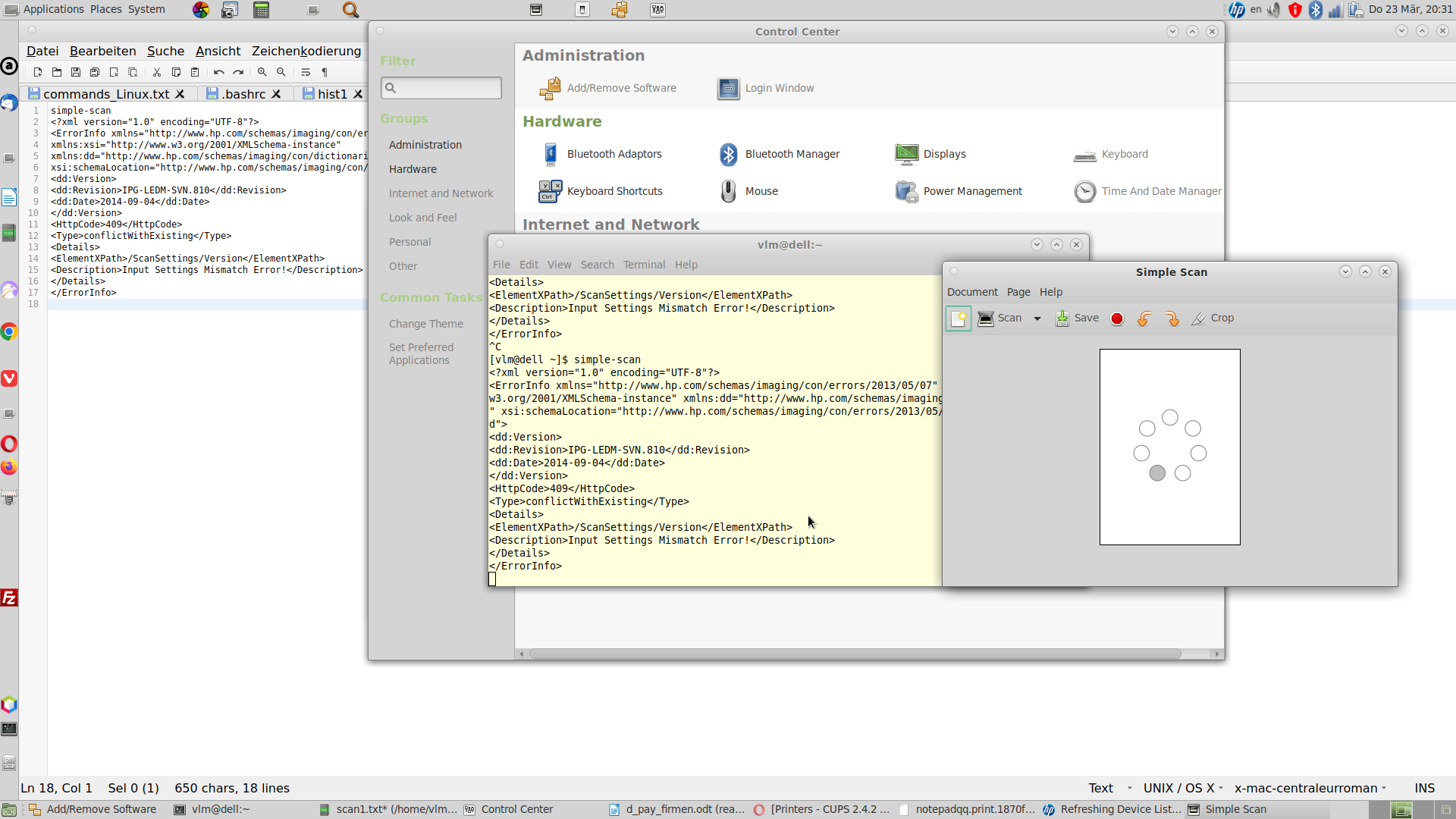The image size is (1456, 819).
Task: Click the Cut scissors icon in Notepadqq
Action: [157, 72]
